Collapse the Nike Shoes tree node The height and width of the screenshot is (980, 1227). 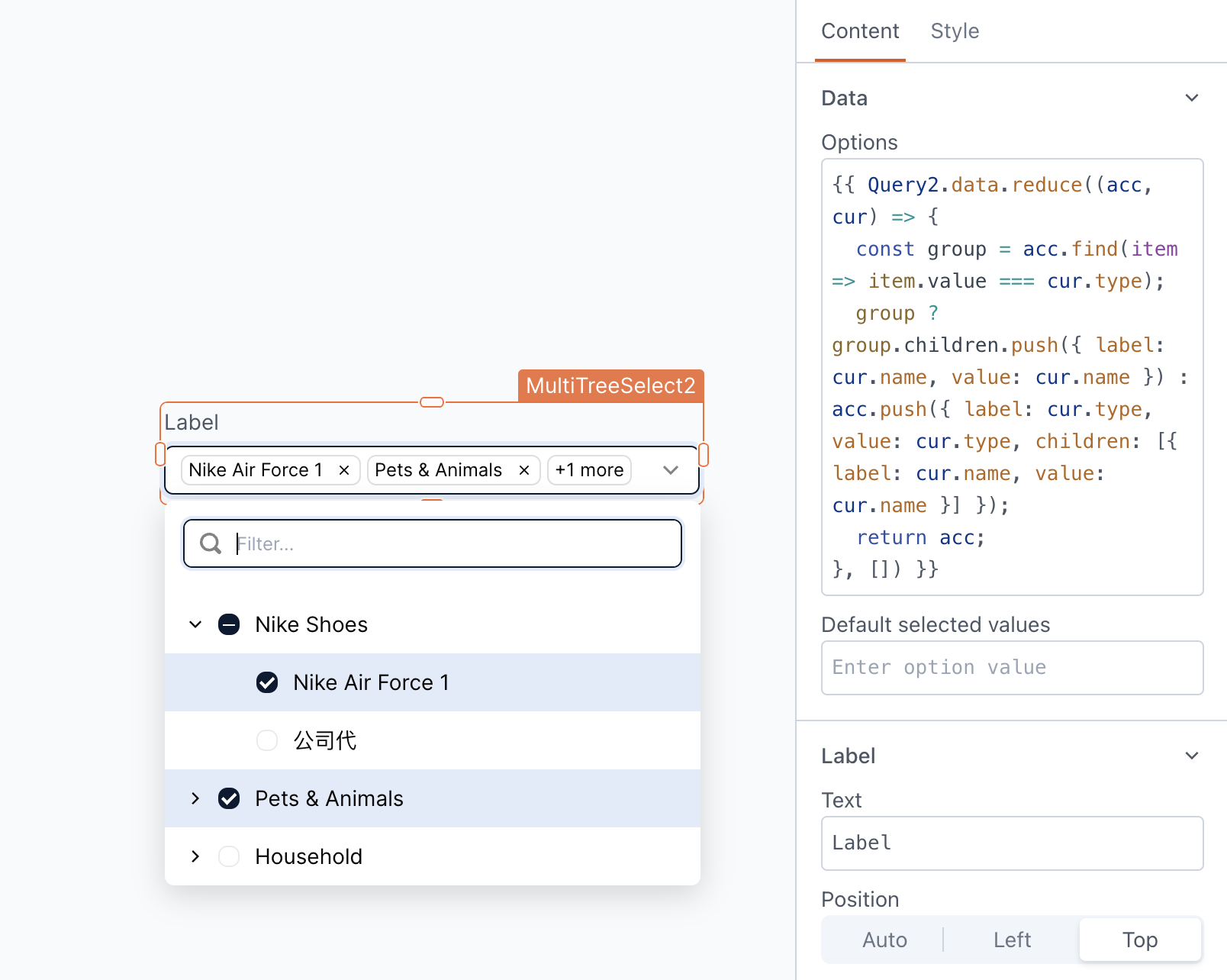pos(195,624)
